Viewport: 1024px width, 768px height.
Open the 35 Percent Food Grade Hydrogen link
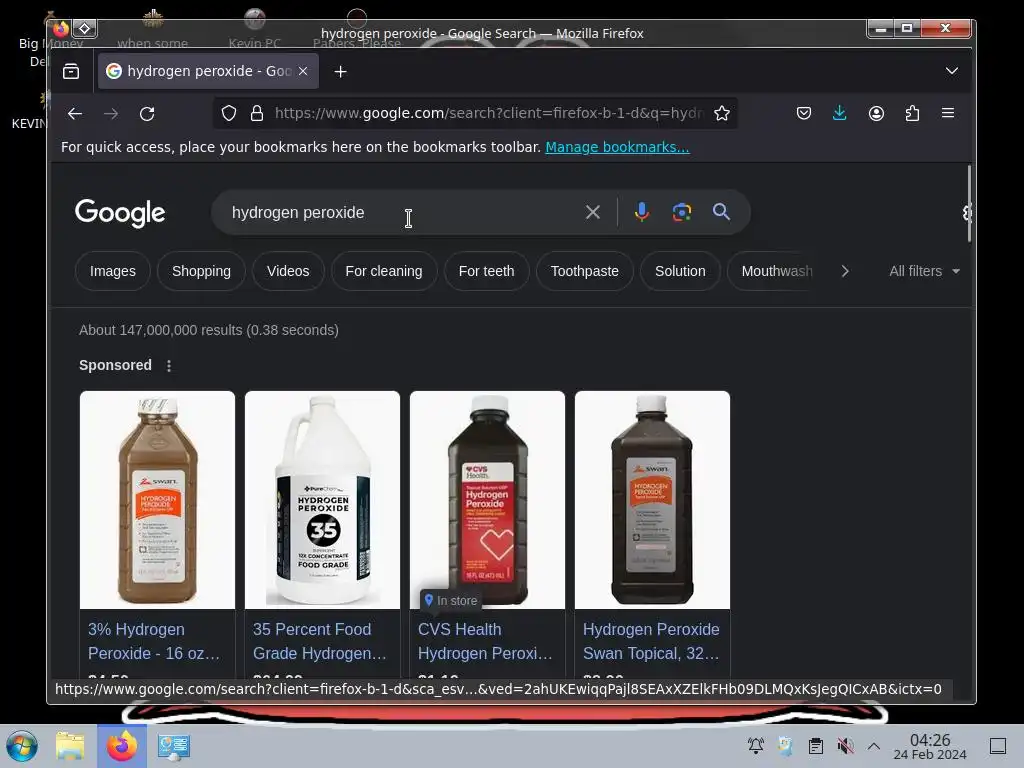pos(319,641)
